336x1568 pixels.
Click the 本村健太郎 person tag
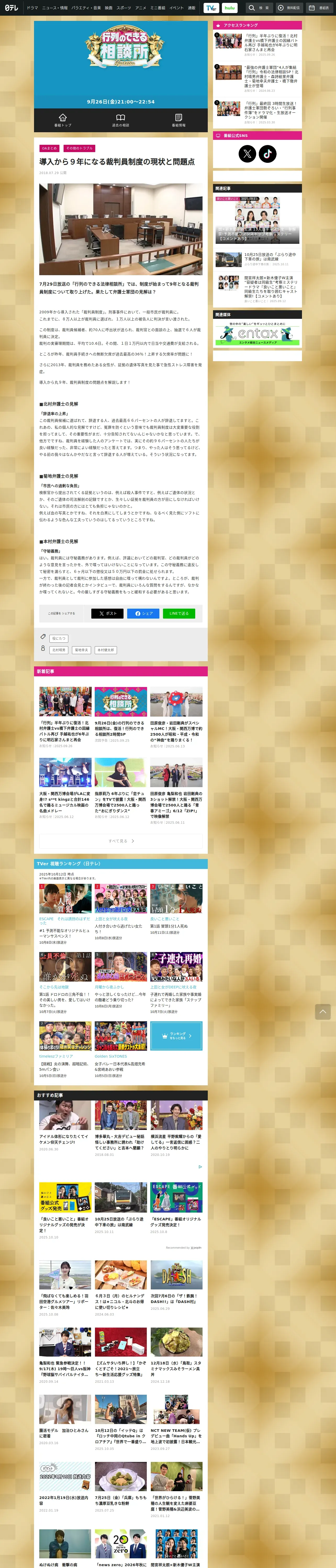coord(105,650)
